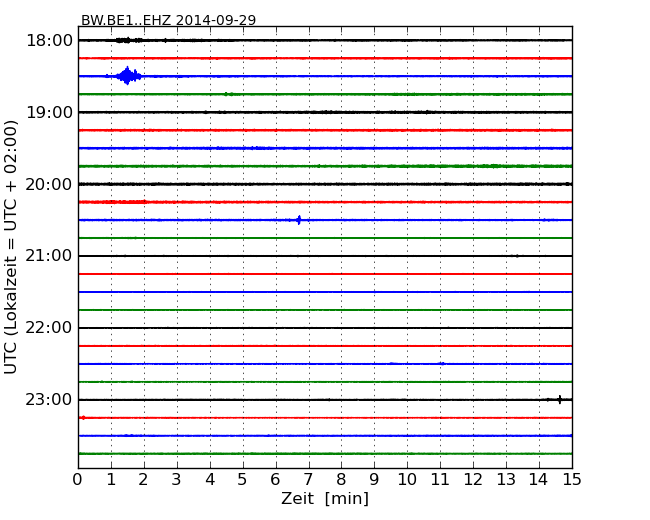The image size is (650, 520).
Task: Click the 21:00 time label
Action: 49,256
